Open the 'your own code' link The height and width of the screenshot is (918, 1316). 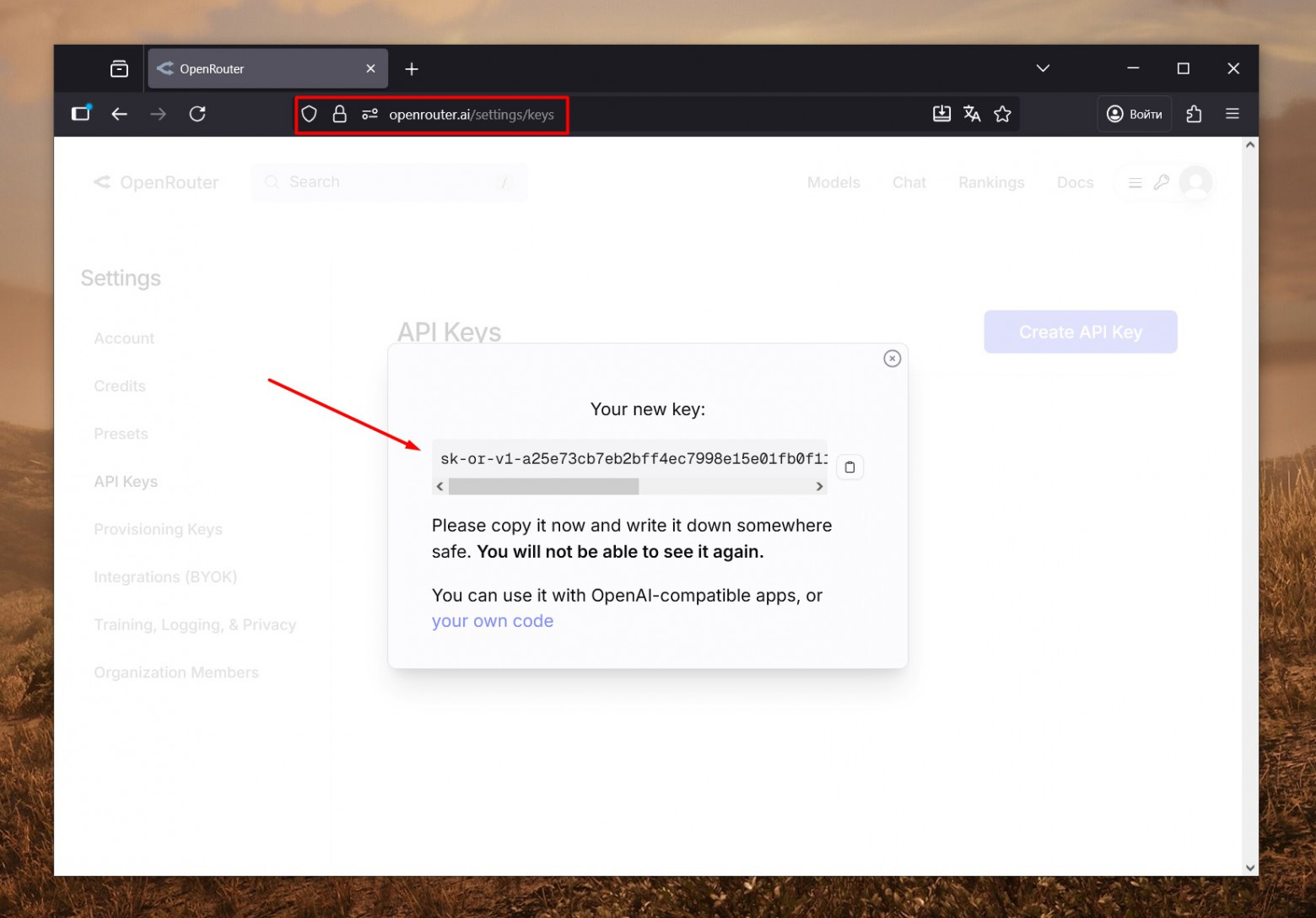pyautogui.click(x=492, y=620)
